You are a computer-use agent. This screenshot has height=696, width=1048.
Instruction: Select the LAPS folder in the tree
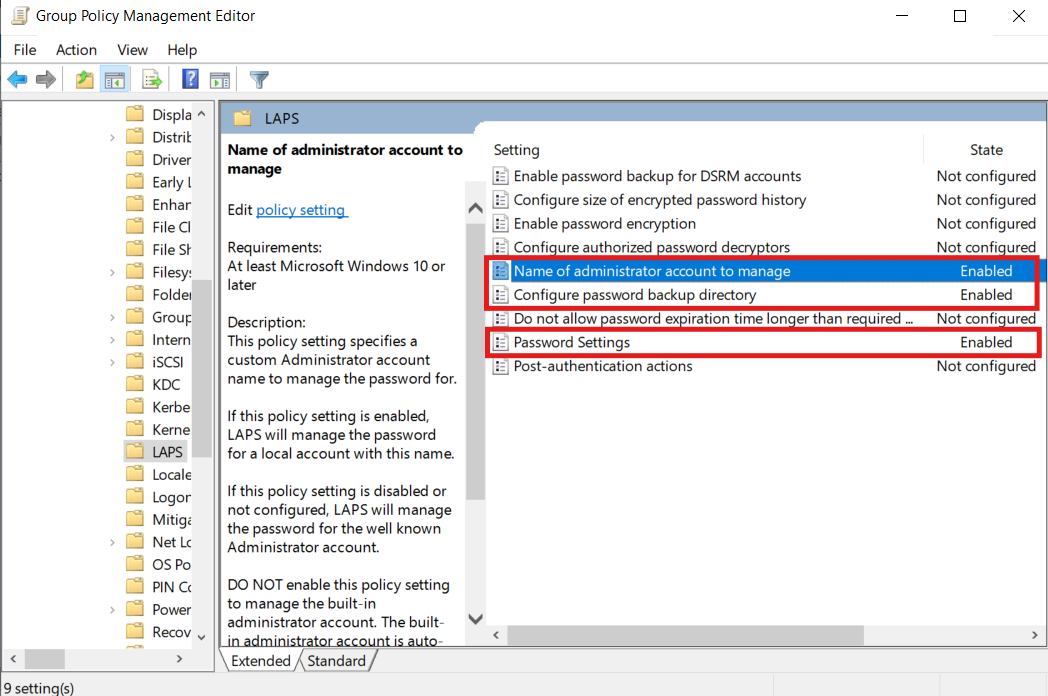tap(167, 452)
